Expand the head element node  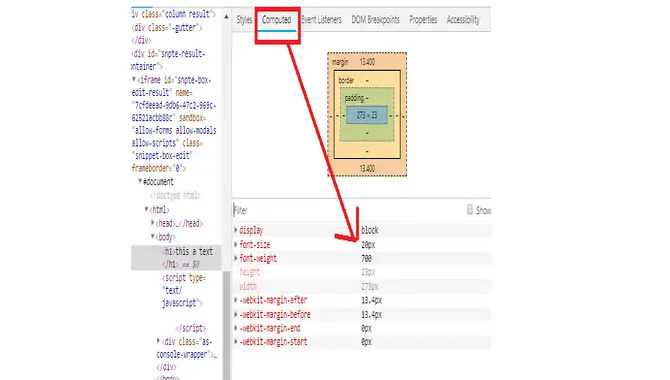pyautogui.click(x=153, y=223)
